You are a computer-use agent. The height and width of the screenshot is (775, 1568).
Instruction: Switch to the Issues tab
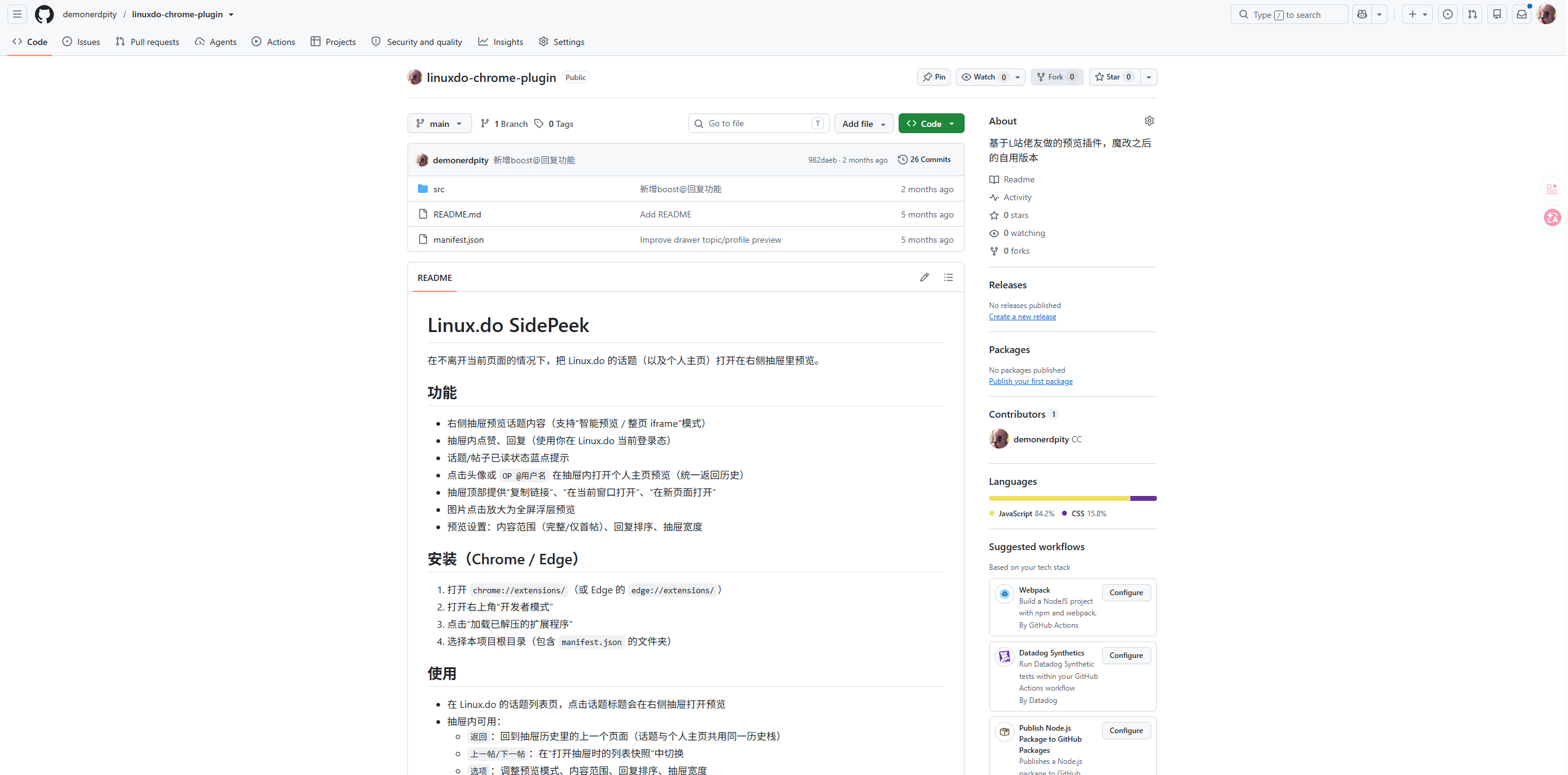[81, 42]
